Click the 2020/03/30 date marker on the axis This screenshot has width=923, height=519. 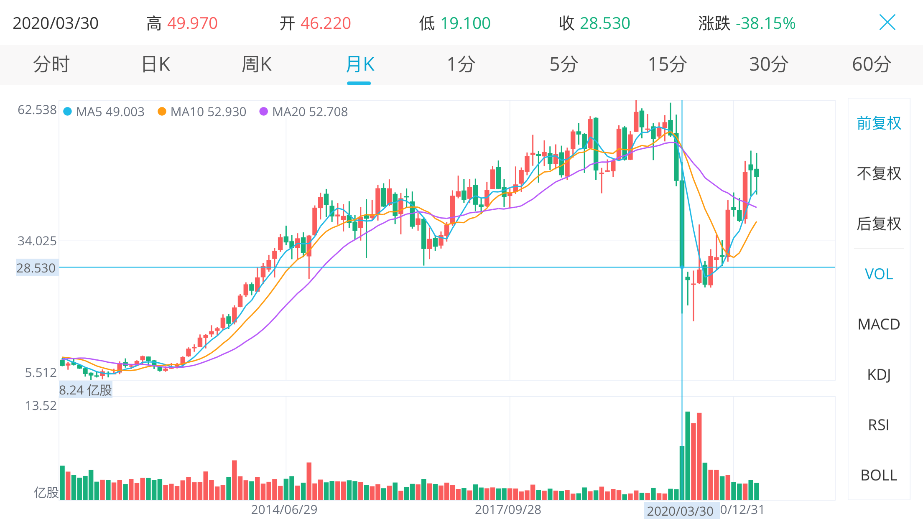coord(681,510)
